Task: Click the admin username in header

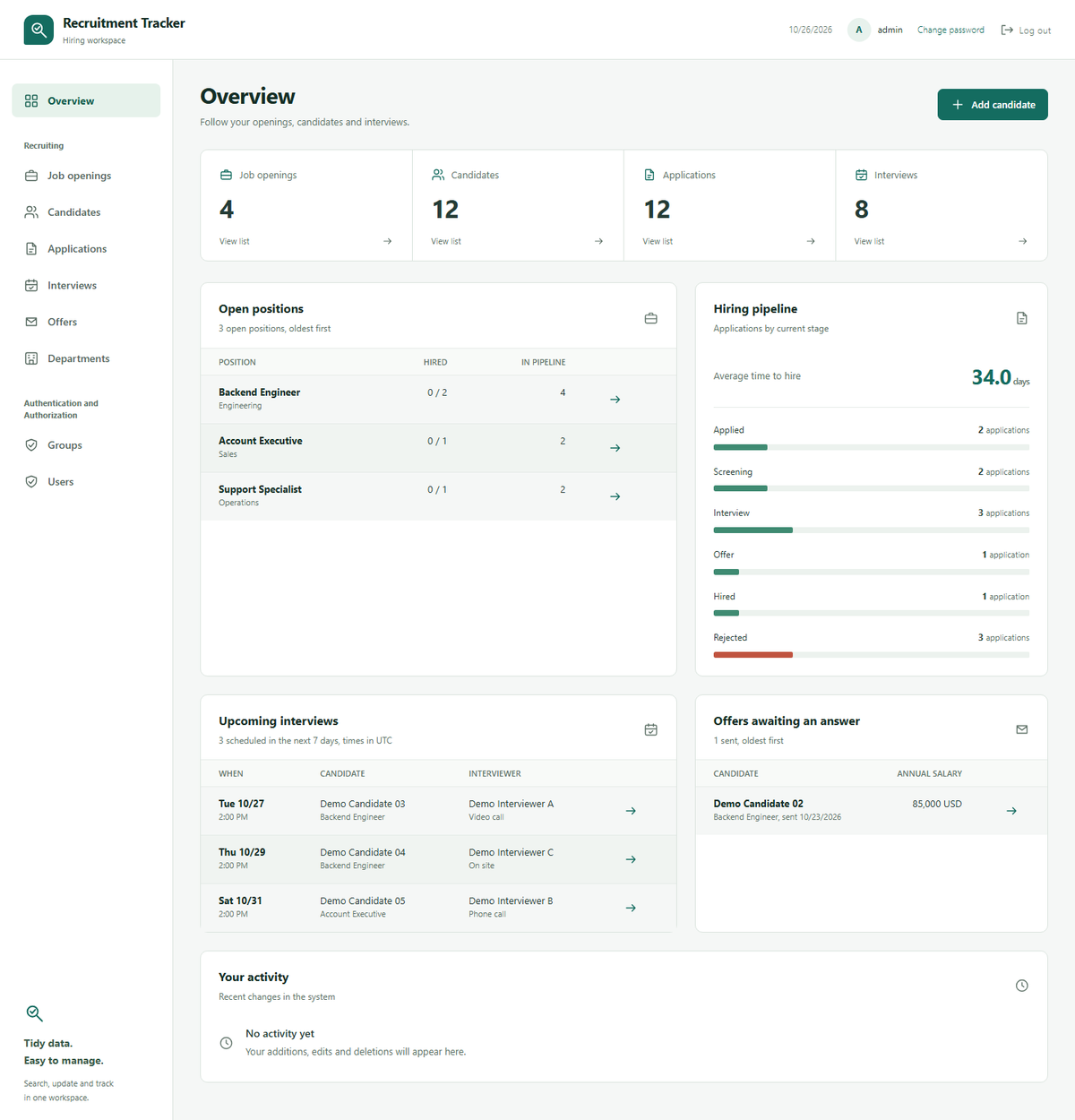Action: coord(890,30)
